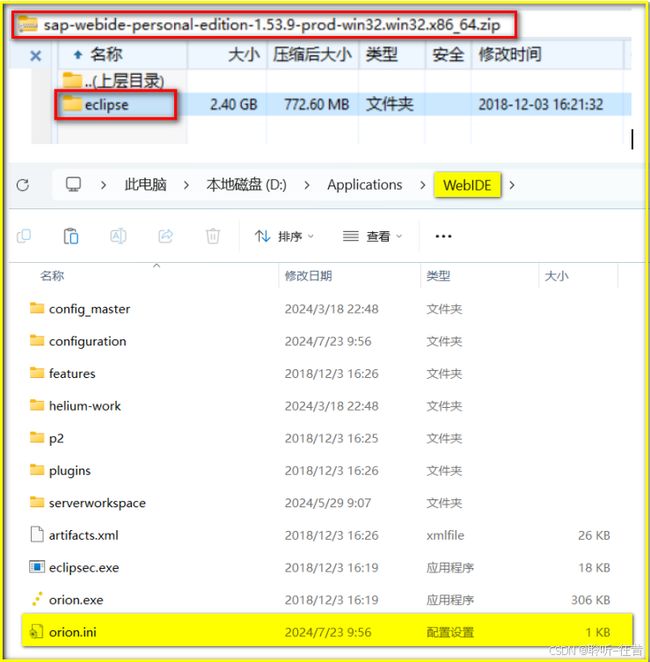Click the paste clipboard icon

(x=71, y=236)
